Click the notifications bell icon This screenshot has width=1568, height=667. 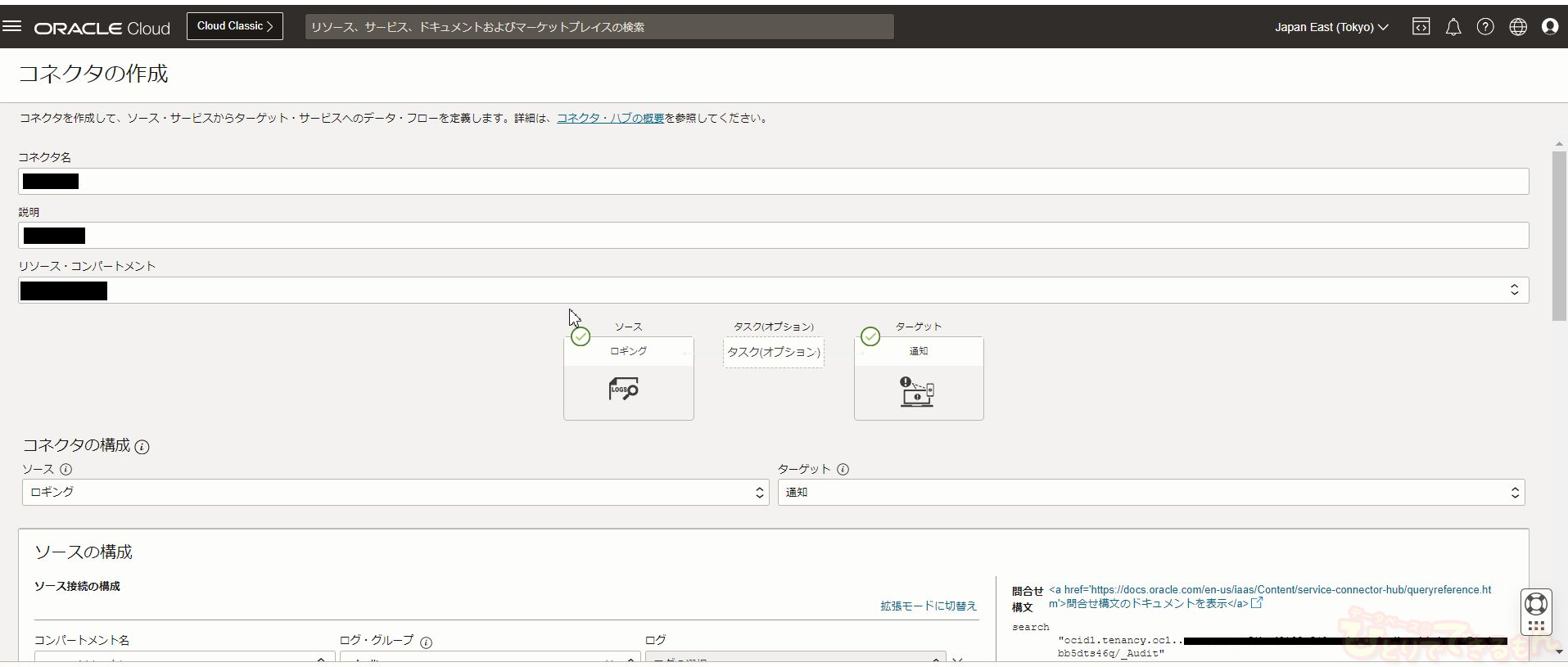1453,27
